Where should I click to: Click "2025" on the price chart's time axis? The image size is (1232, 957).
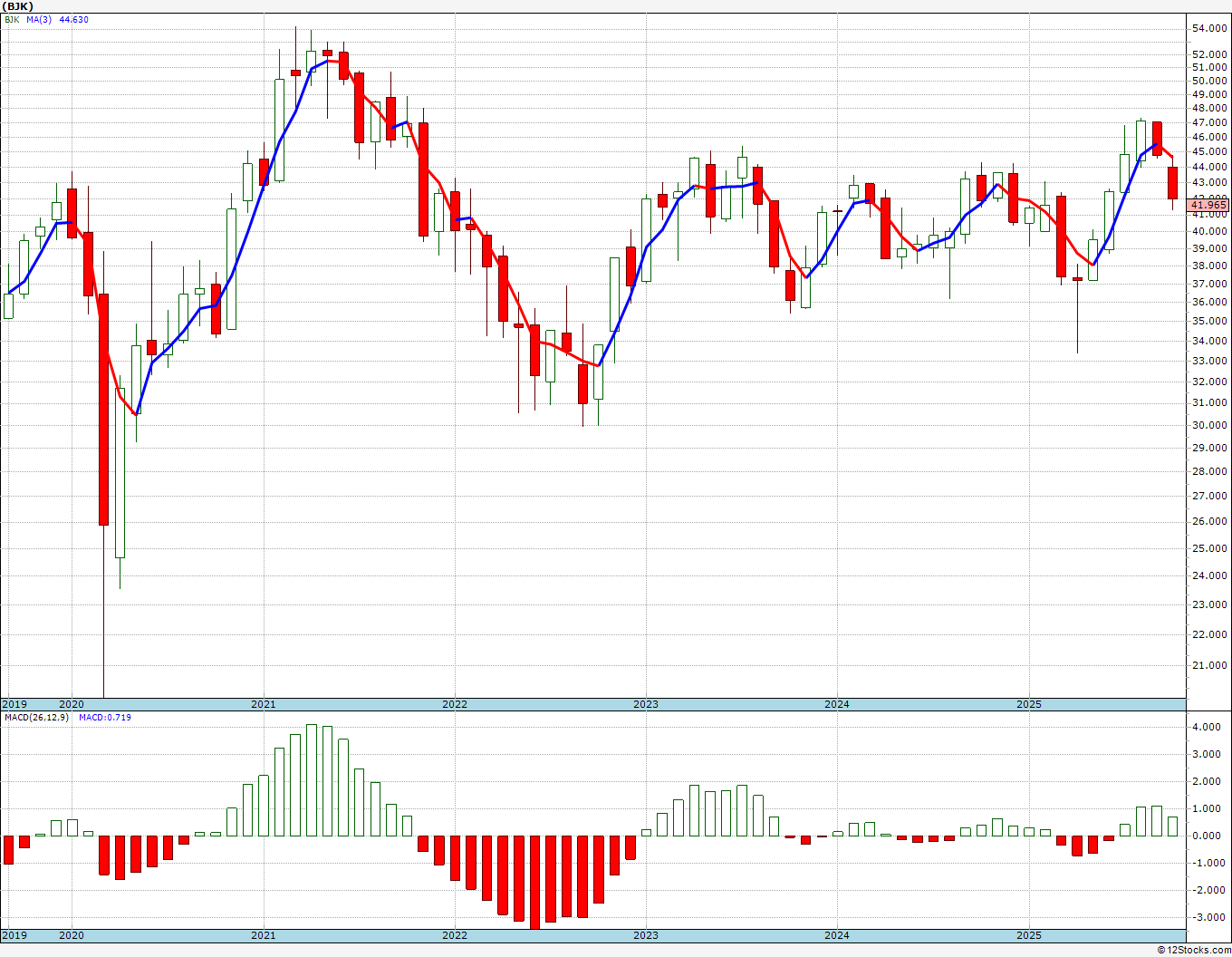point(1028,704)
